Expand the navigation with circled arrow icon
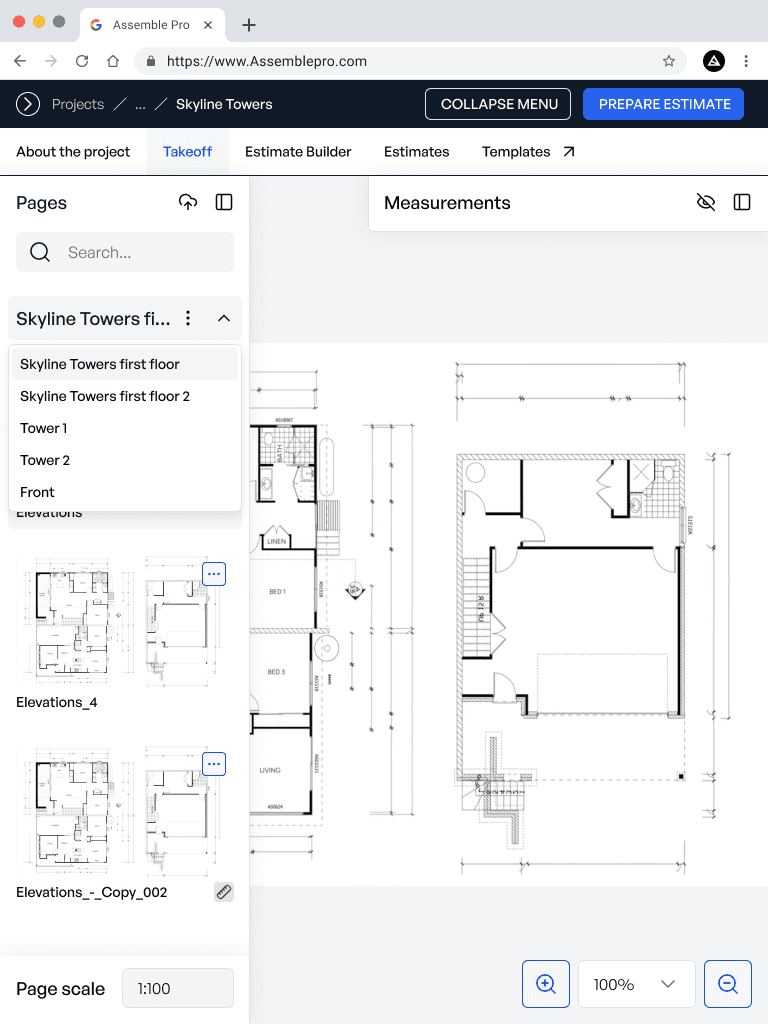768x1024 pixels. (x=28, y=104)
